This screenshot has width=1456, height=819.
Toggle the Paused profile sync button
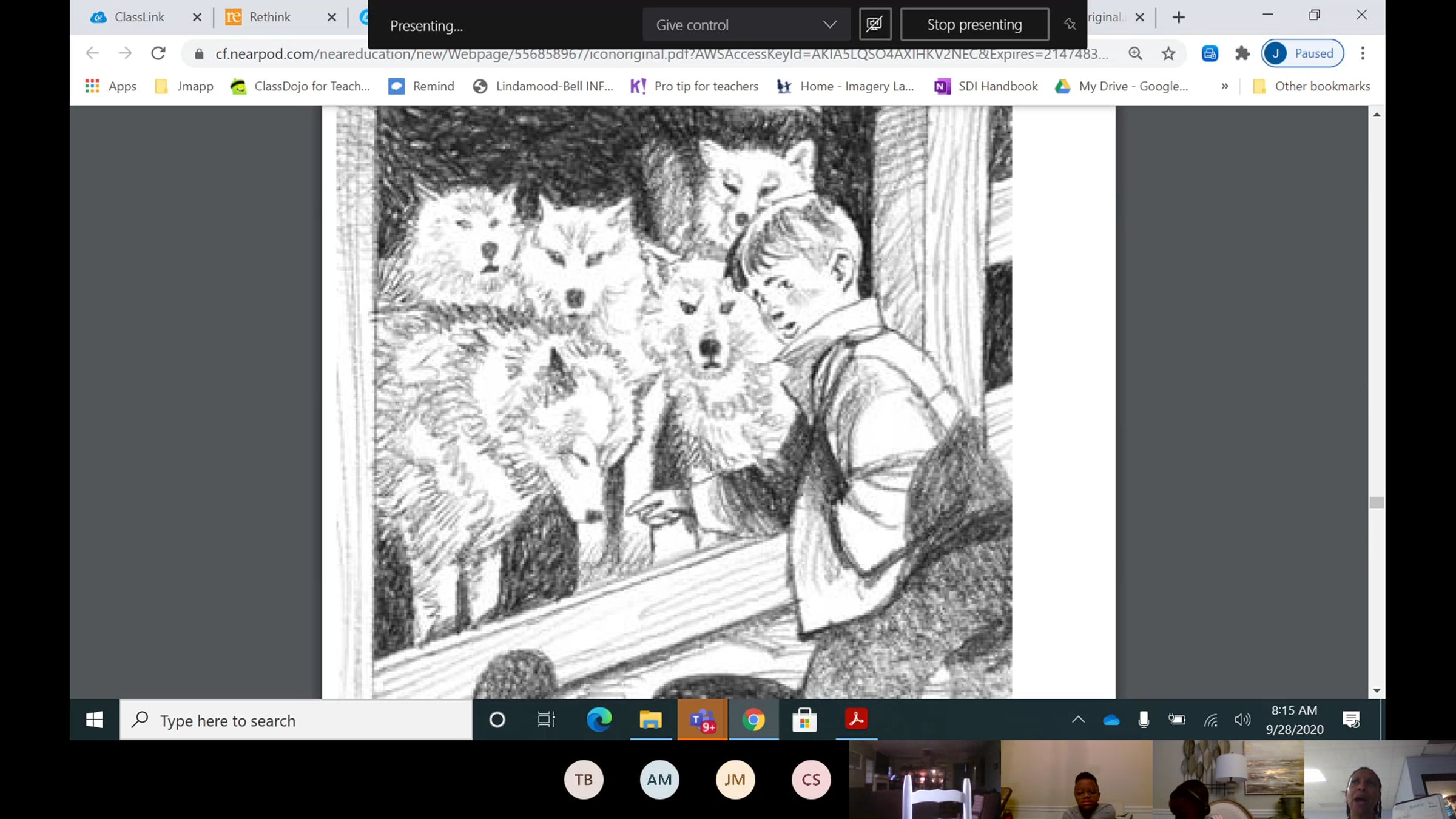(1302, 53)
